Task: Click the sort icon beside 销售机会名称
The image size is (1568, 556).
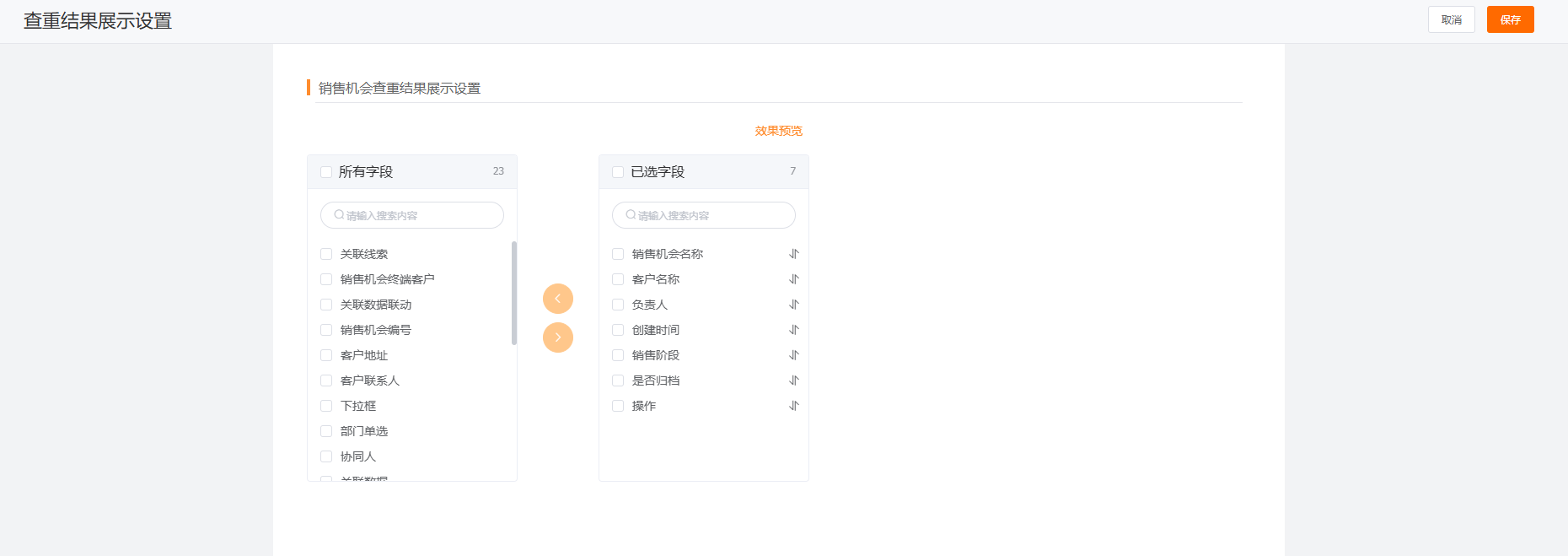Action: (x=793, y=254)
